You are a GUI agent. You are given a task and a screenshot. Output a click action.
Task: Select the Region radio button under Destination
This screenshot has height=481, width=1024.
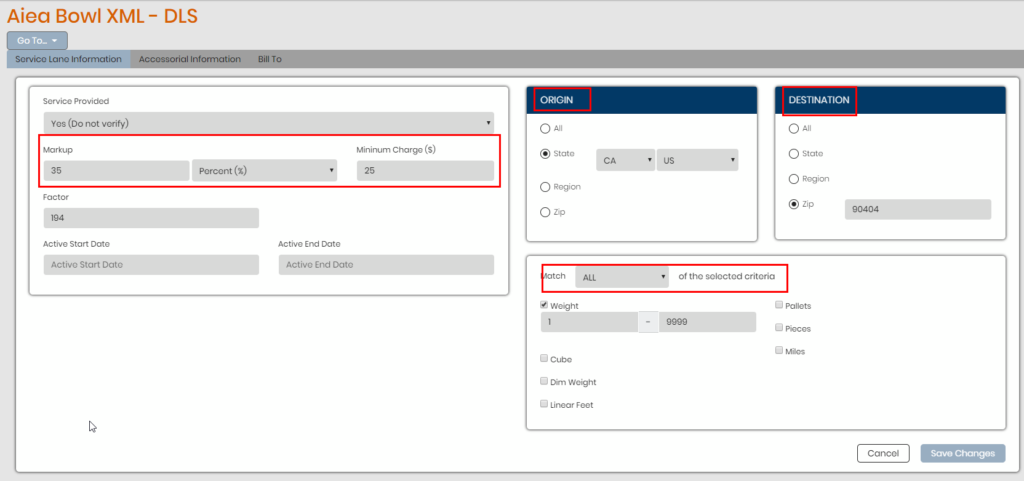pyautogui.click(x=793, y=179)
